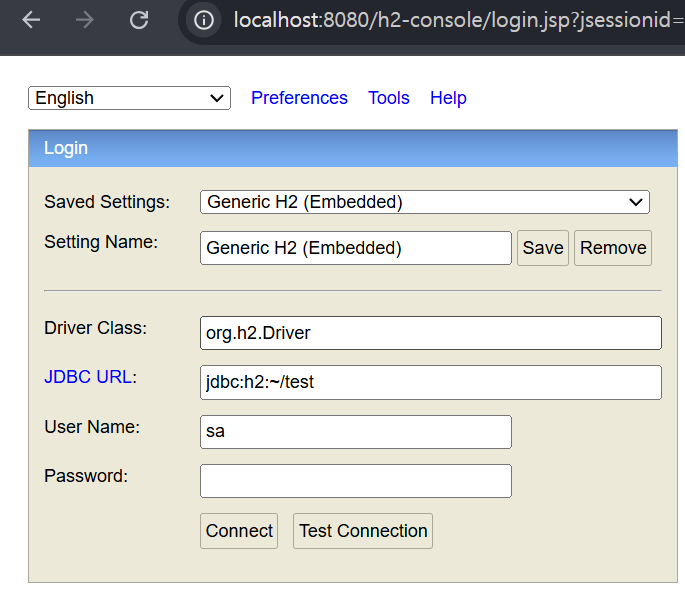Expand the Saved Settings dropdown
685x600 pixels.
(425, 202)
